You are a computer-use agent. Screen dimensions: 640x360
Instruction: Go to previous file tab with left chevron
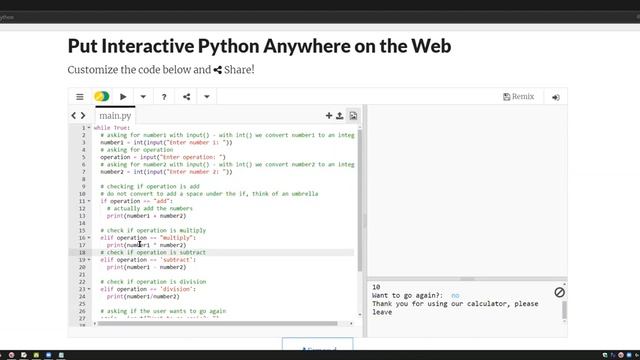click(x=73, y=116)
